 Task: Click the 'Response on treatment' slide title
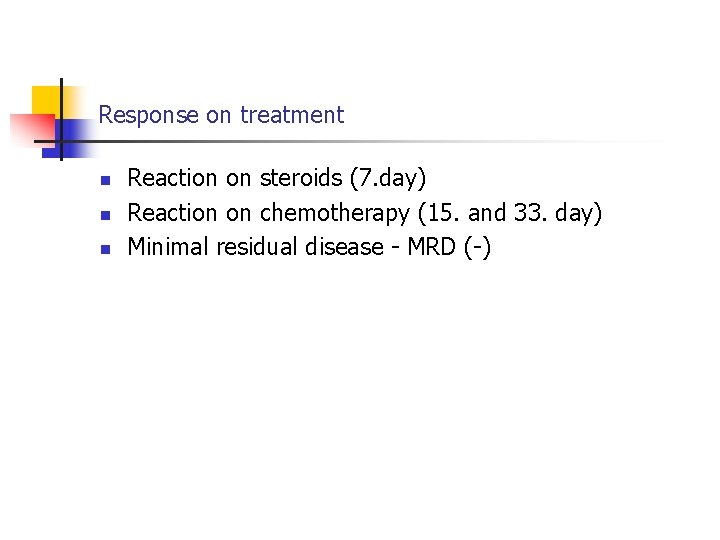pos(221,115)
